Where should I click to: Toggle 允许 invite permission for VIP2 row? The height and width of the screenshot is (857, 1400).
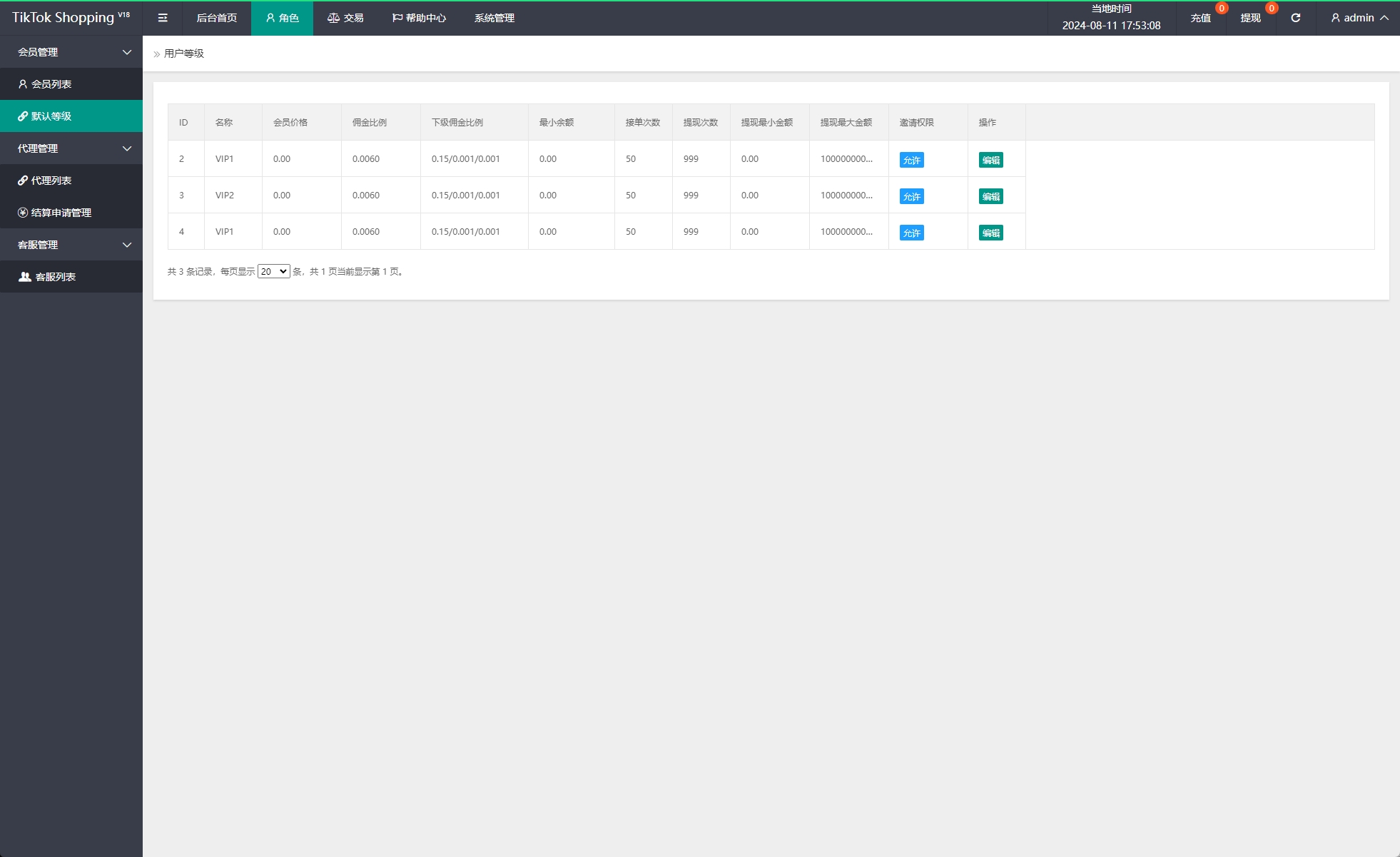pos(911,196)
